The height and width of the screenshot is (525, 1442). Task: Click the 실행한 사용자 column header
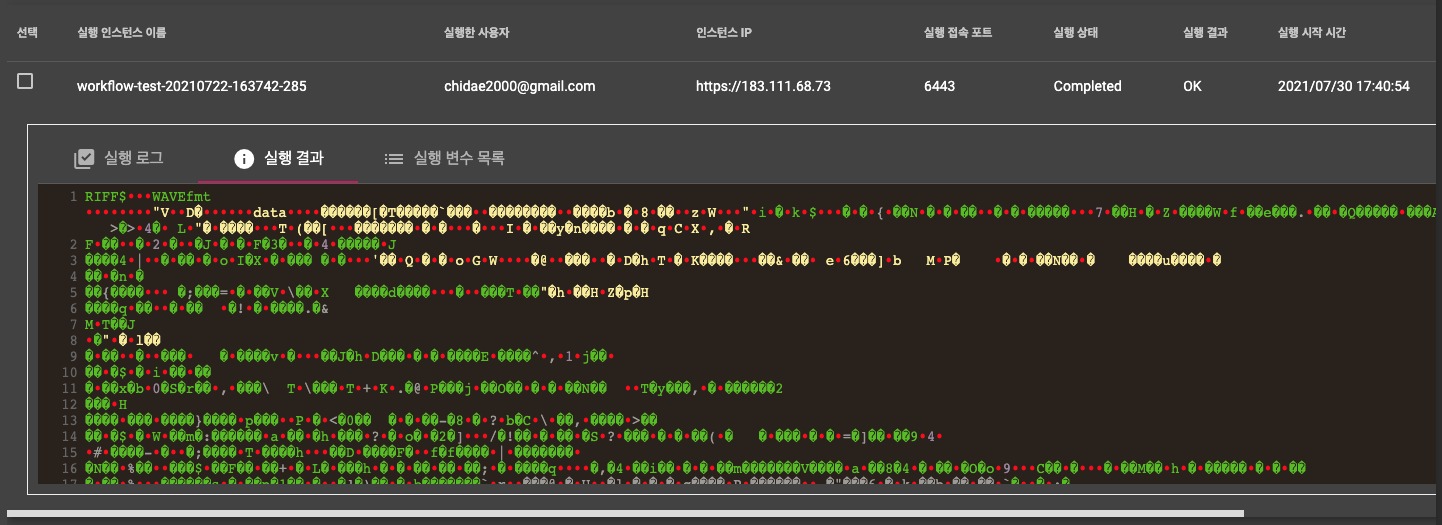click(x=476, y=32)
